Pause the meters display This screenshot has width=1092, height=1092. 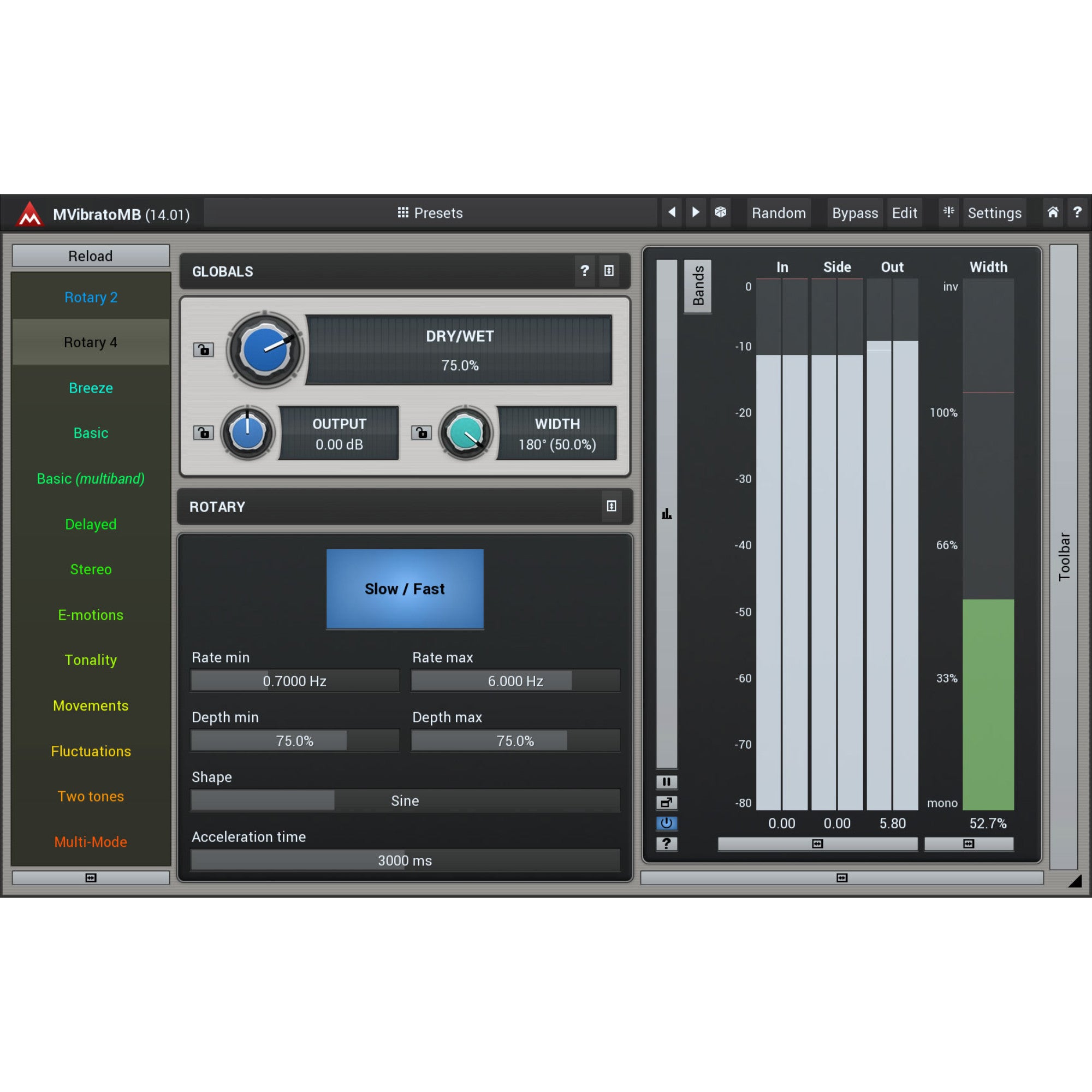[667, 782]
